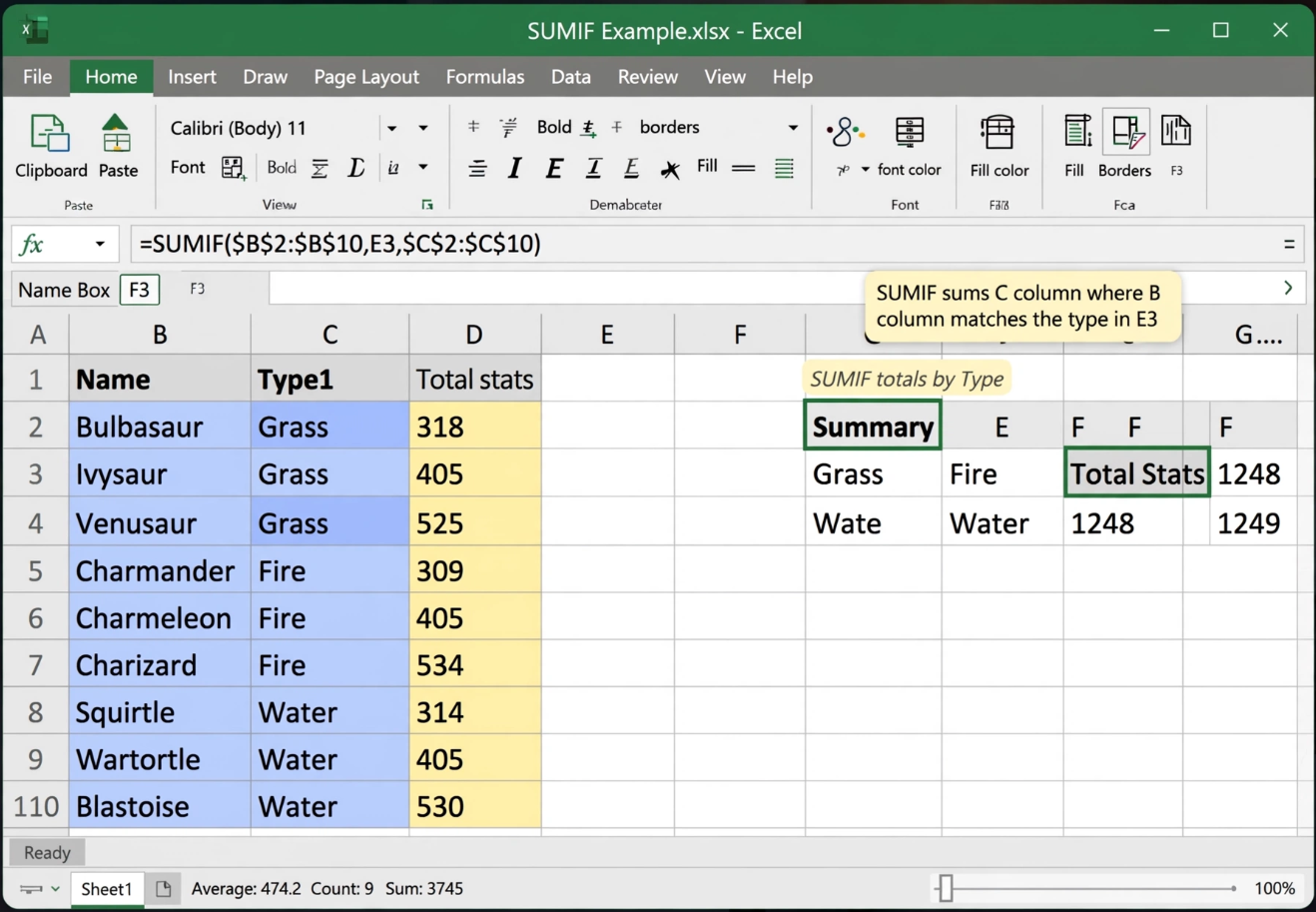Click the green justified lines icon
Image resolution: width=1316 pixels, height=912 pixels.
(x=784, y=168)
